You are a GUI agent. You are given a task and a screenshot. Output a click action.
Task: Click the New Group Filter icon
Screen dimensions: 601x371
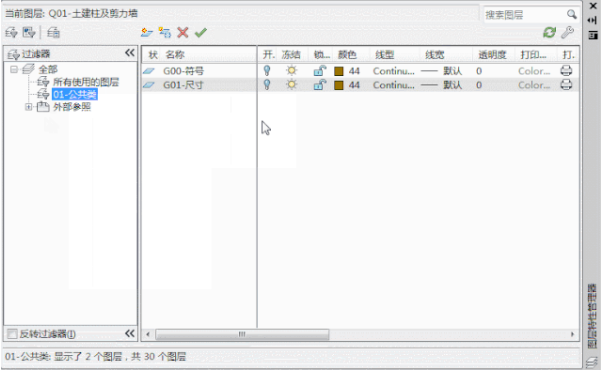[29, 33]
